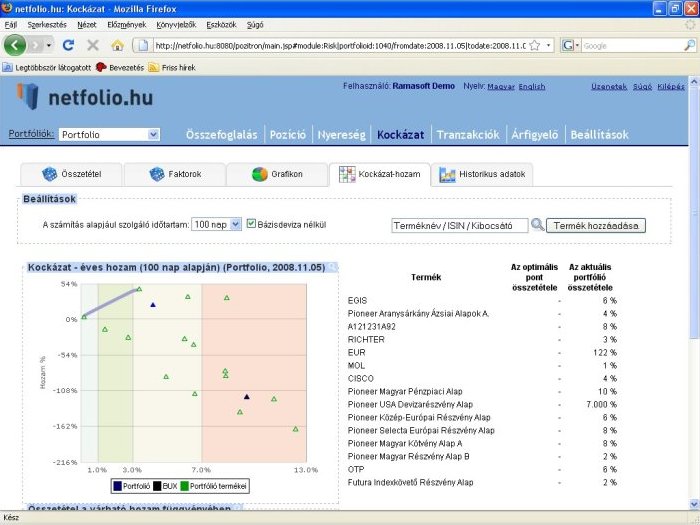The height and width of the screenshot is (525, 700).
Task: Click the Firefox back arrow button
Action: [15, 45]
